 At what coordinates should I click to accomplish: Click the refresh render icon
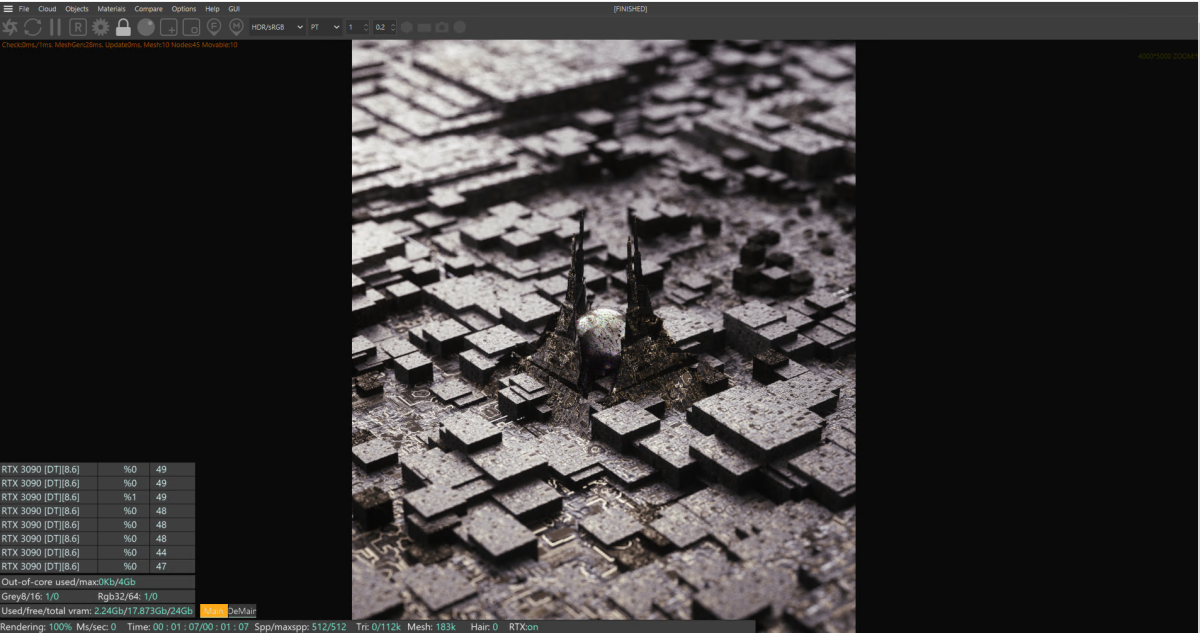tap(31, 27)
